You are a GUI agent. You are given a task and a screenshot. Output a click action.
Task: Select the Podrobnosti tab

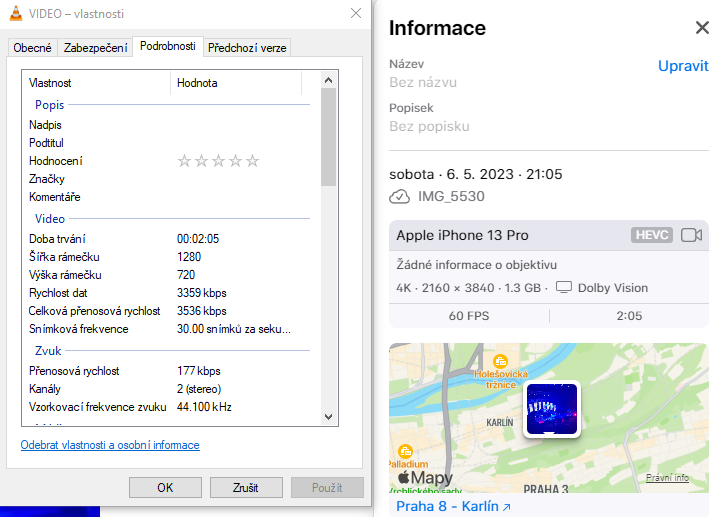tap(168, 46)
